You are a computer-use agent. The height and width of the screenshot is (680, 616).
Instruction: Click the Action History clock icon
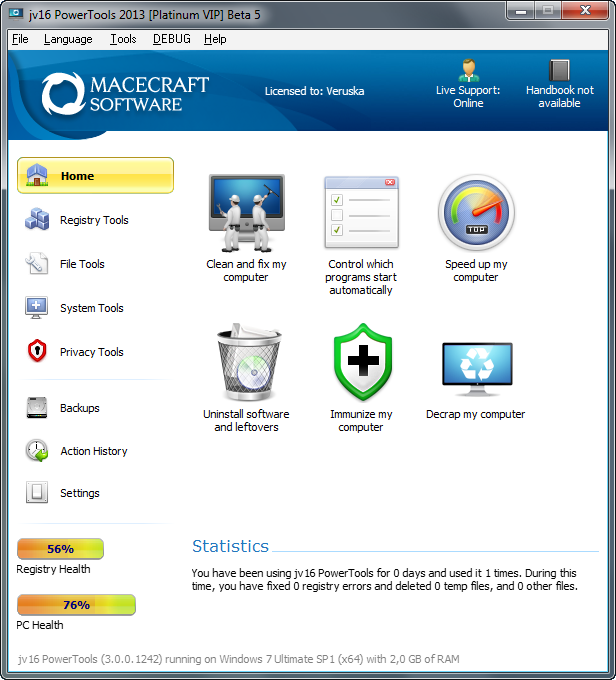click(x=37, y=451)
